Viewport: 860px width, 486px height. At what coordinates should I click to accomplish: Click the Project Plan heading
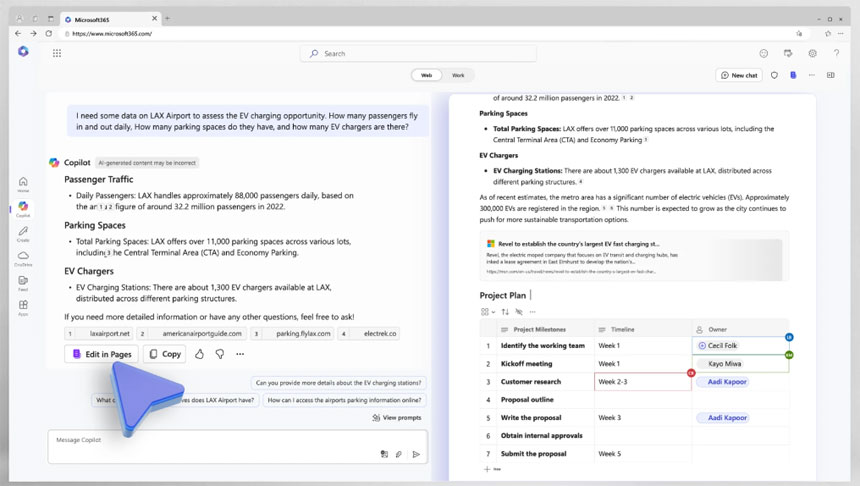click(x=502, y=295)
